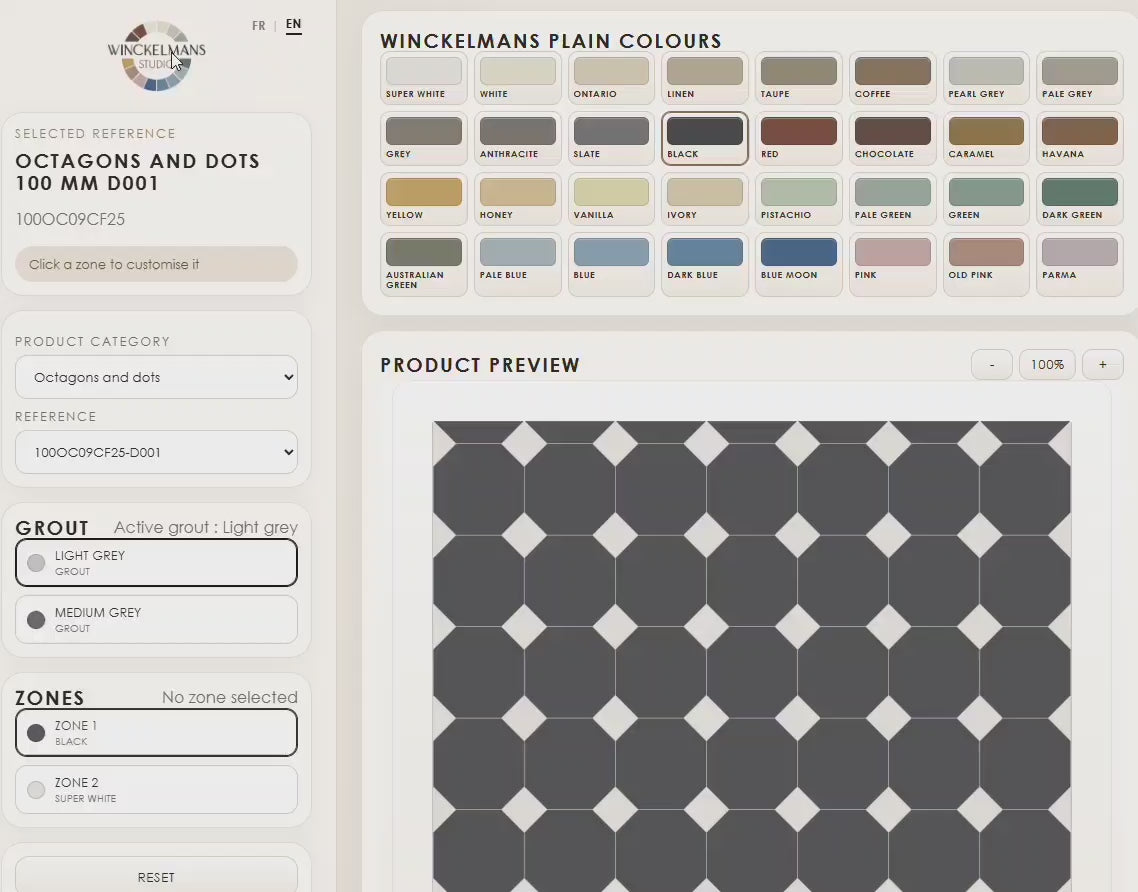Select the Blue Moon colour swatch
The image size is (1138, 892).
click(798, 264)
